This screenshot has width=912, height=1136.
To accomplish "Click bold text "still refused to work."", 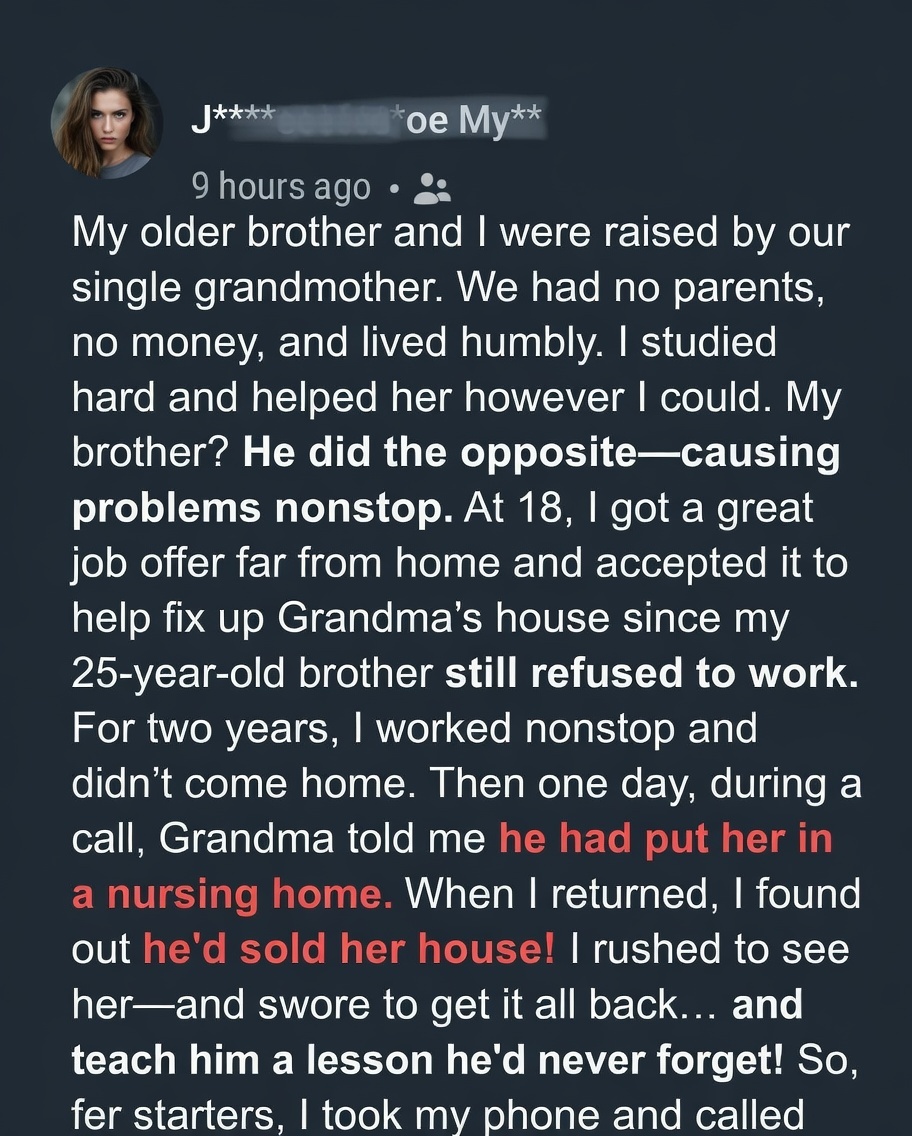I will [x=652, y=674].
